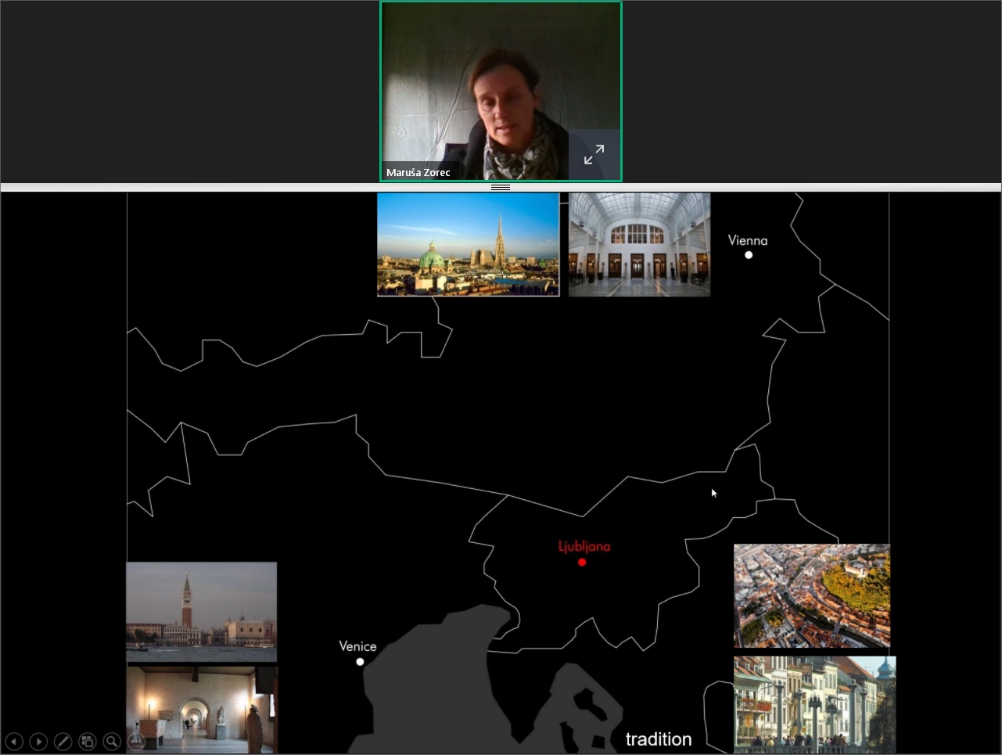The image size is (1002, 755).
Task: Go to the previous slide
Action: click(14, 742)
